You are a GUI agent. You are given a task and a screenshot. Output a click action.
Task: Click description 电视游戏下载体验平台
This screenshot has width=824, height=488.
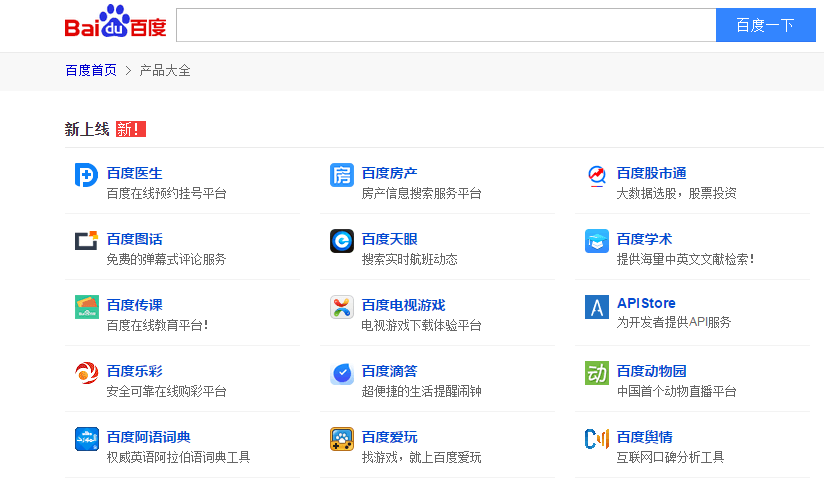pyautogui.click(x=421, y=326)
